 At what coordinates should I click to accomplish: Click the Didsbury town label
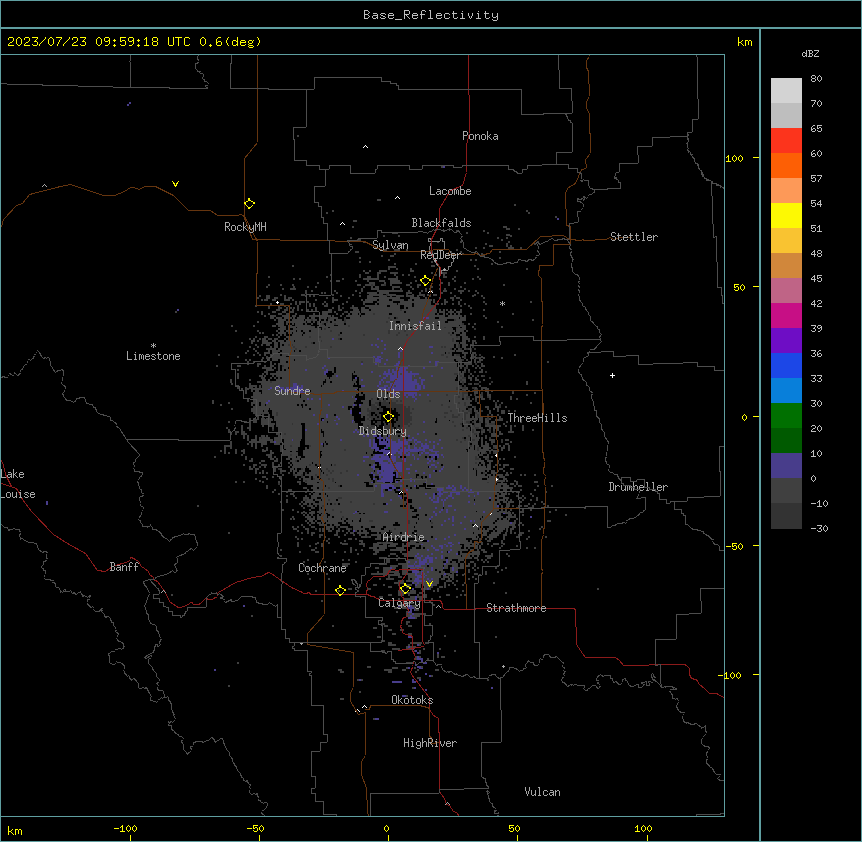pos(383,431)
